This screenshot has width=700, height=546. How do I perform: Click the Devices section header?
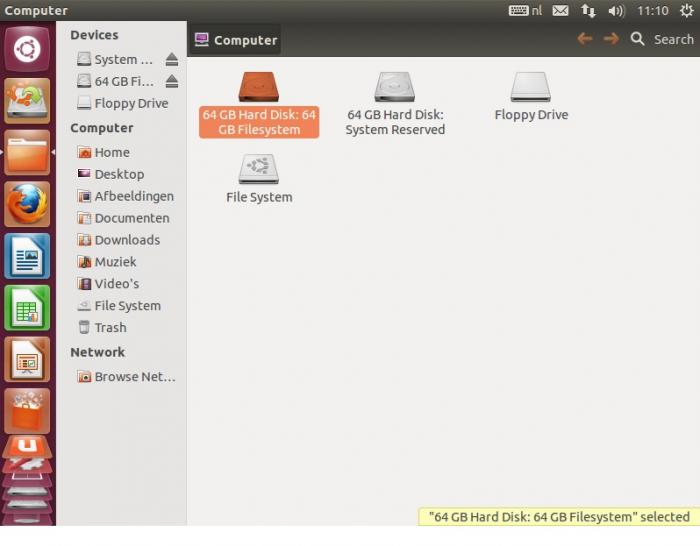click(x=94, y=35)
